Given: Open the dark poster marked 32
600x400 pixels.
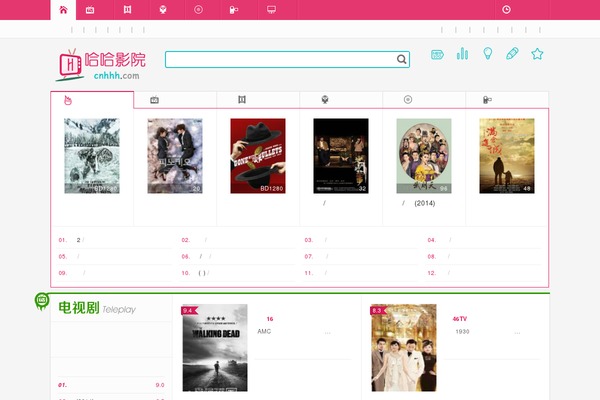Looking at the screenshot, I should click(x=341, y=156).
